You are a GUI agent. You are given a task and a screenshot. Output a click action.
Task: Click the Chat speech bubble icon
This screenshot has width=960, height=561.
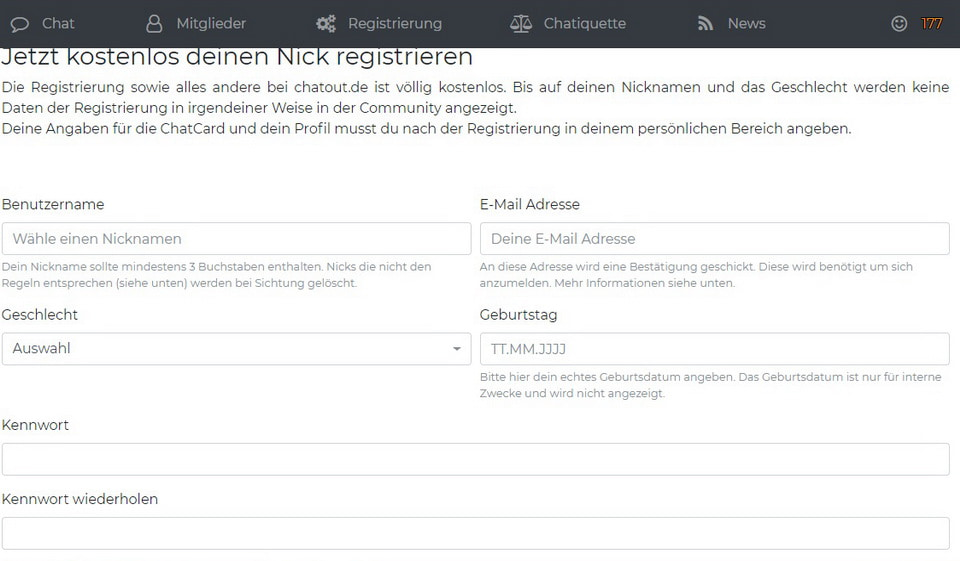coord(19,23)
